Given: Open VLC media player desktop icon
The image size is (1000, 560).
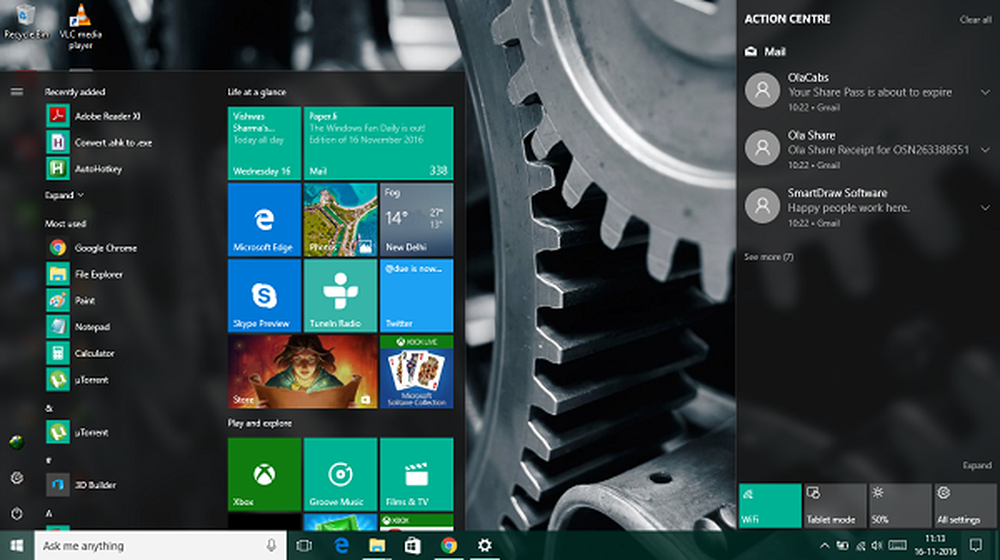Looking at the screenshot, I should 80,26.
